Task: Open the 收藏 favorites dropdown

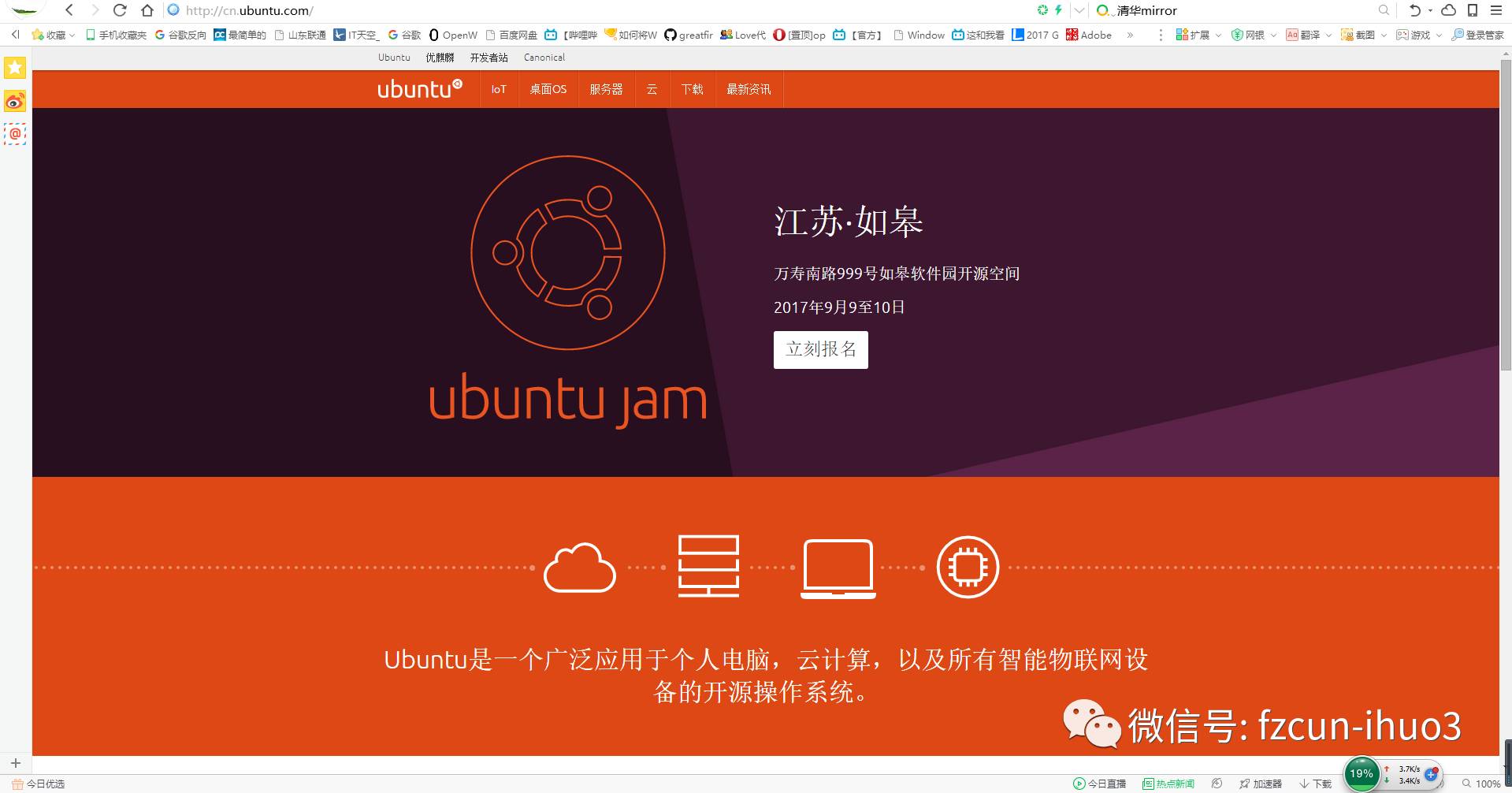Action: [53, 35]
